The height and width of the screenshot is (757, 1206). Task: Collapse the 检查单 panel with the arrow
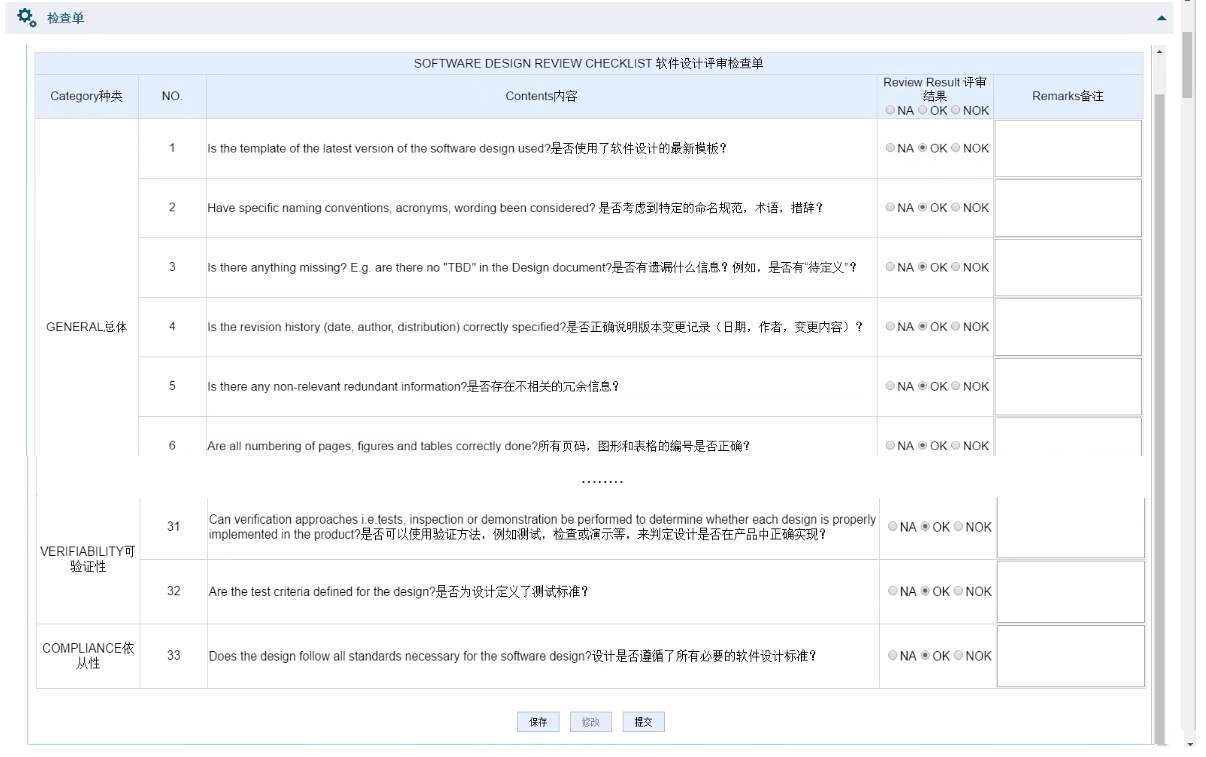click(1161, 18)
